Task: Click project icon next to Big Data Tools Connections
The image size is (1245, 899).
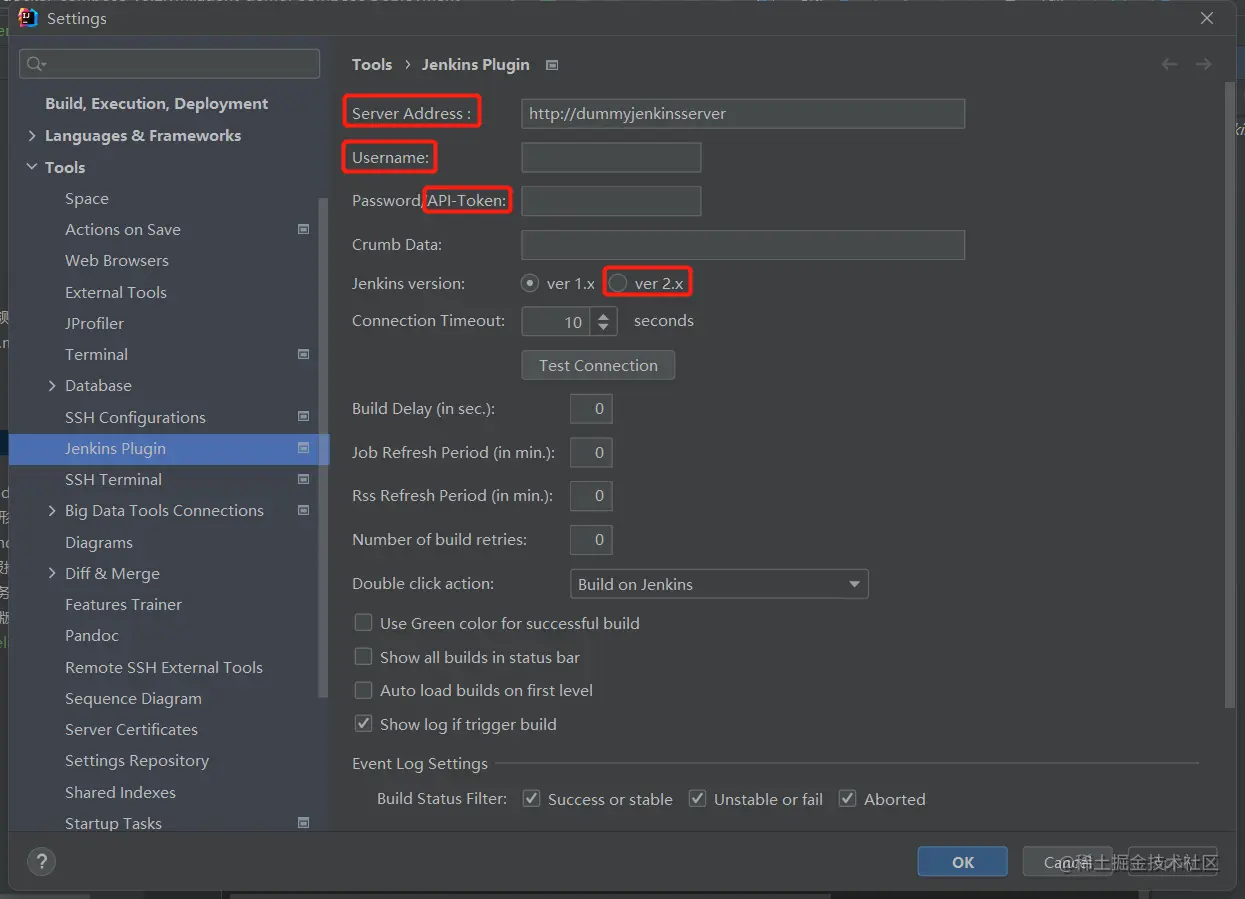Action: [x=304, y=510]
